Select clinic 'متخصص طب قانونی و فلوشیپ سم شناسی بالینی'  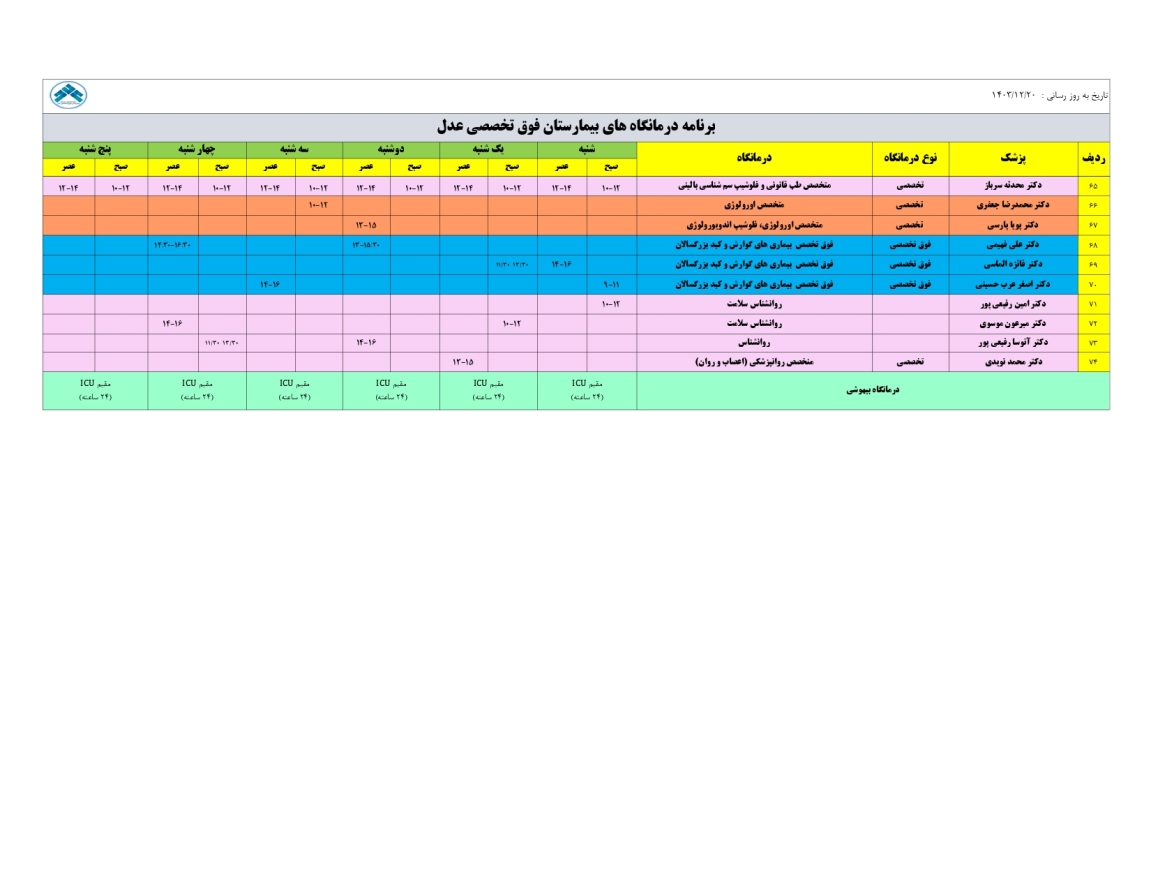[x=754, y=186]
